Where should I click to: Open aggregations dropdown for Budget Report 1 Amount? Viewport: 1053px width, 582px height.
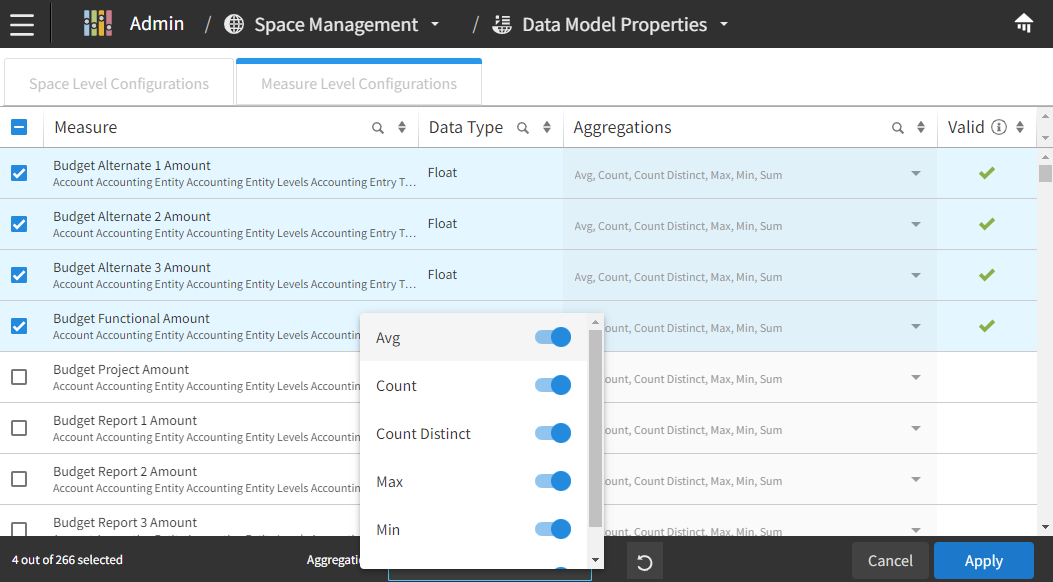click(915, 428)
